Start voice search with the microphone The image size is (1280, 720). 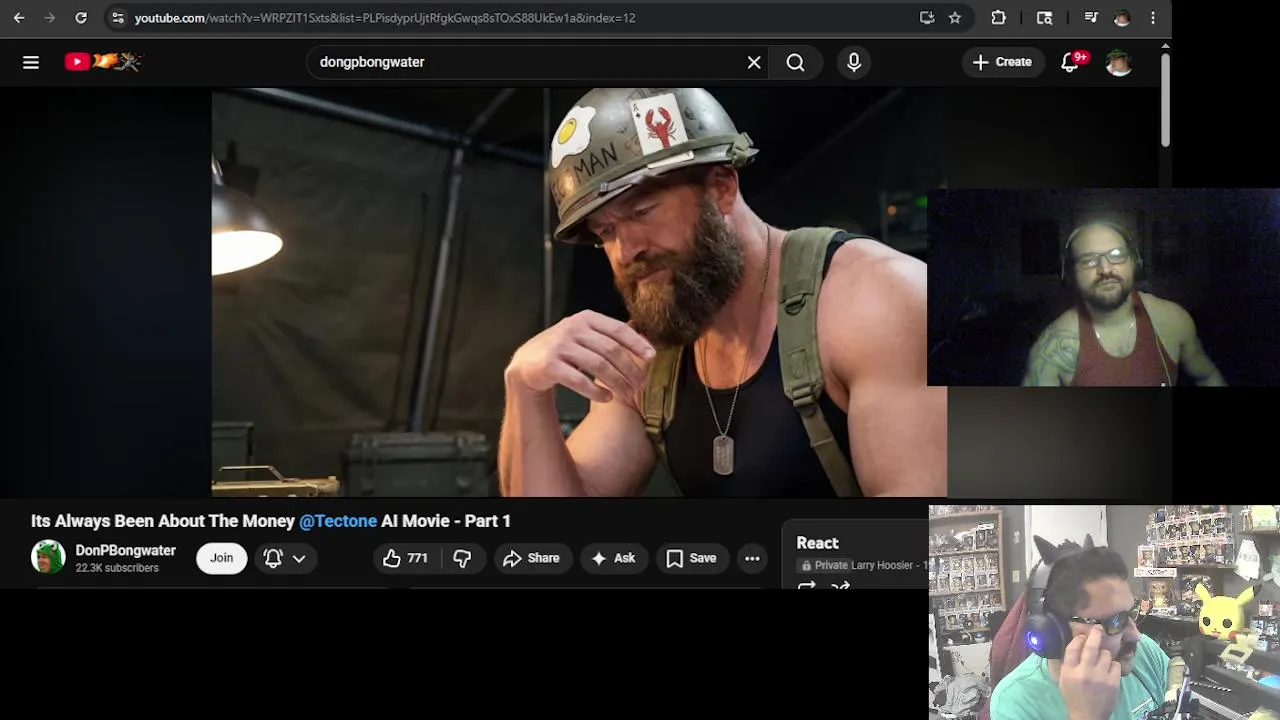854,62
